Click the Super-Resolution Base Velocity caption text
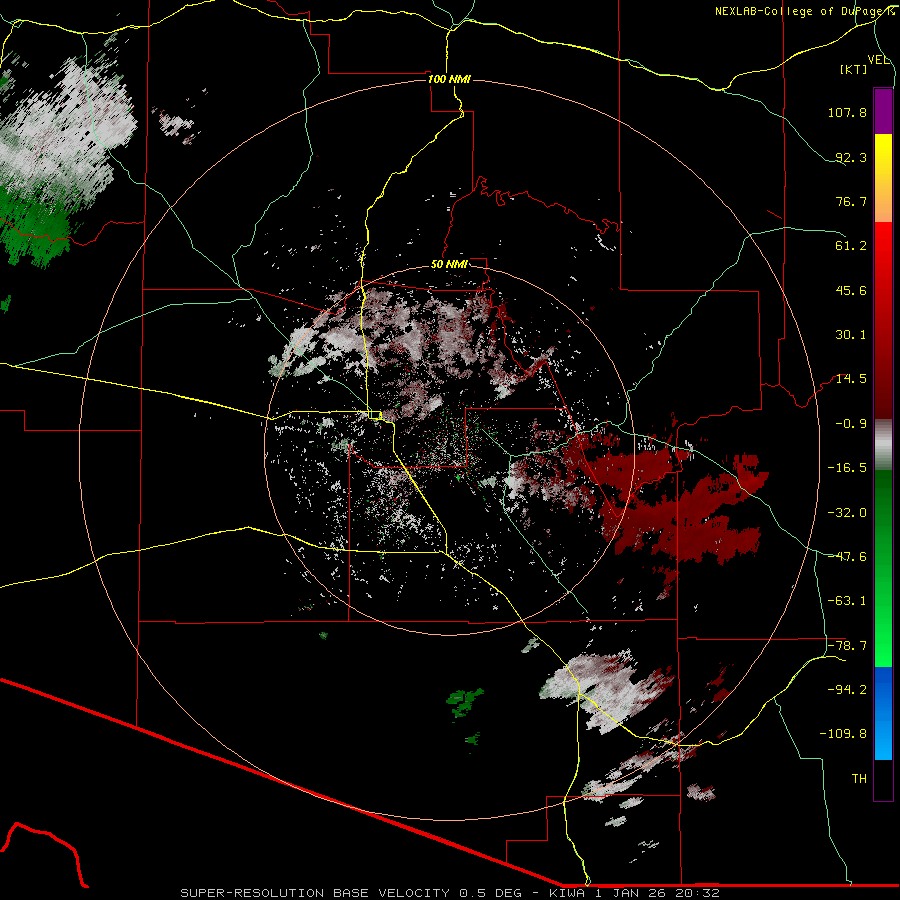The height and width of the screenshot is (900, 900). (x=449, y=893)
